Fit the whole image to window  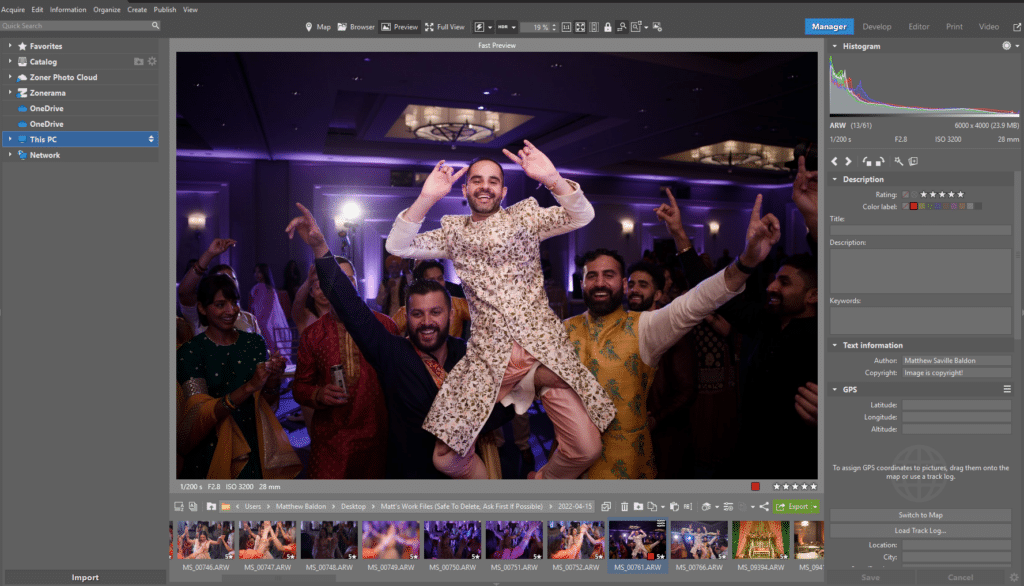[x=580, y=27]
